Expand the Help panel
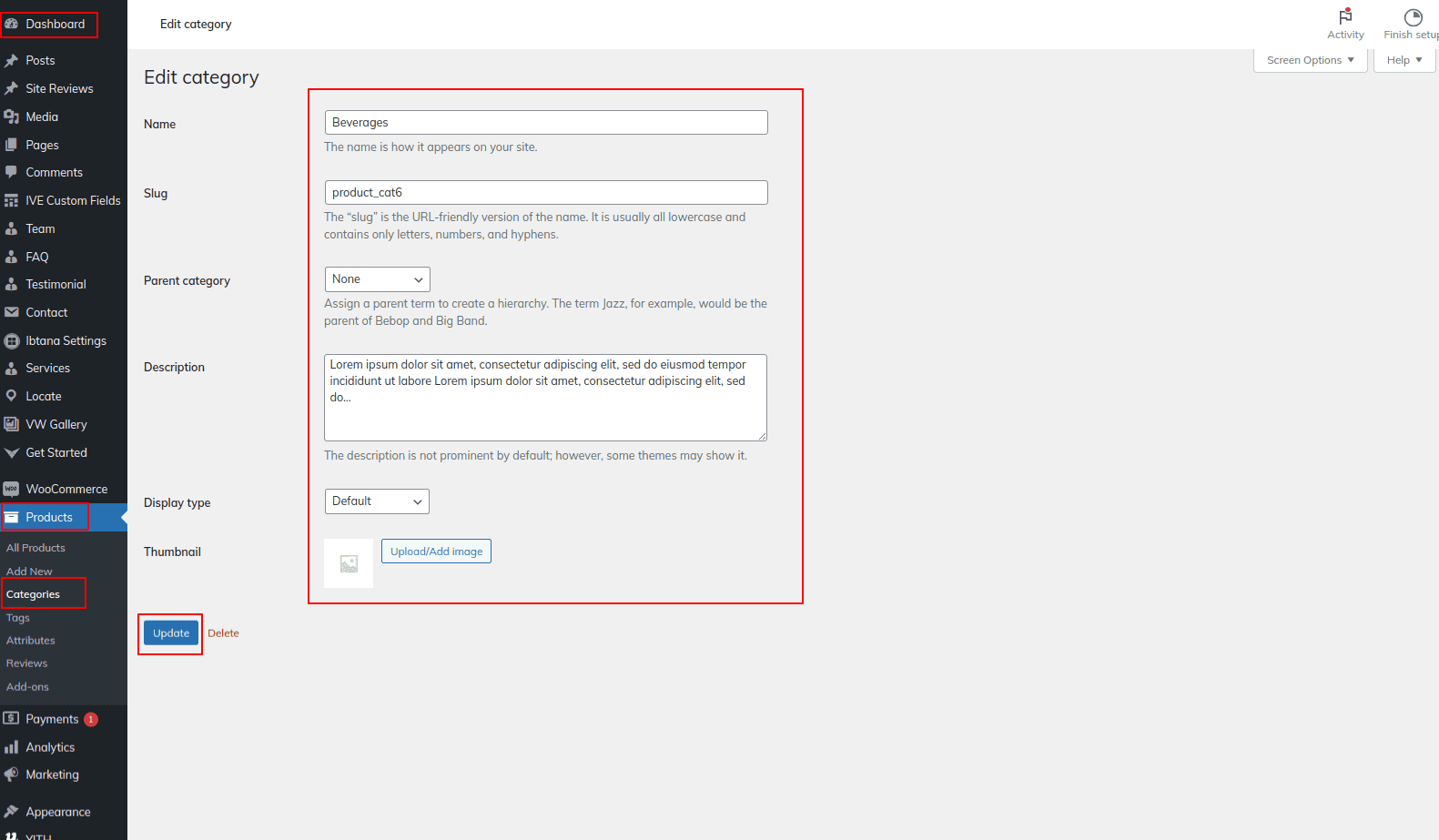The height and width of the screenshot is (840, 1439). point(1404,60)
